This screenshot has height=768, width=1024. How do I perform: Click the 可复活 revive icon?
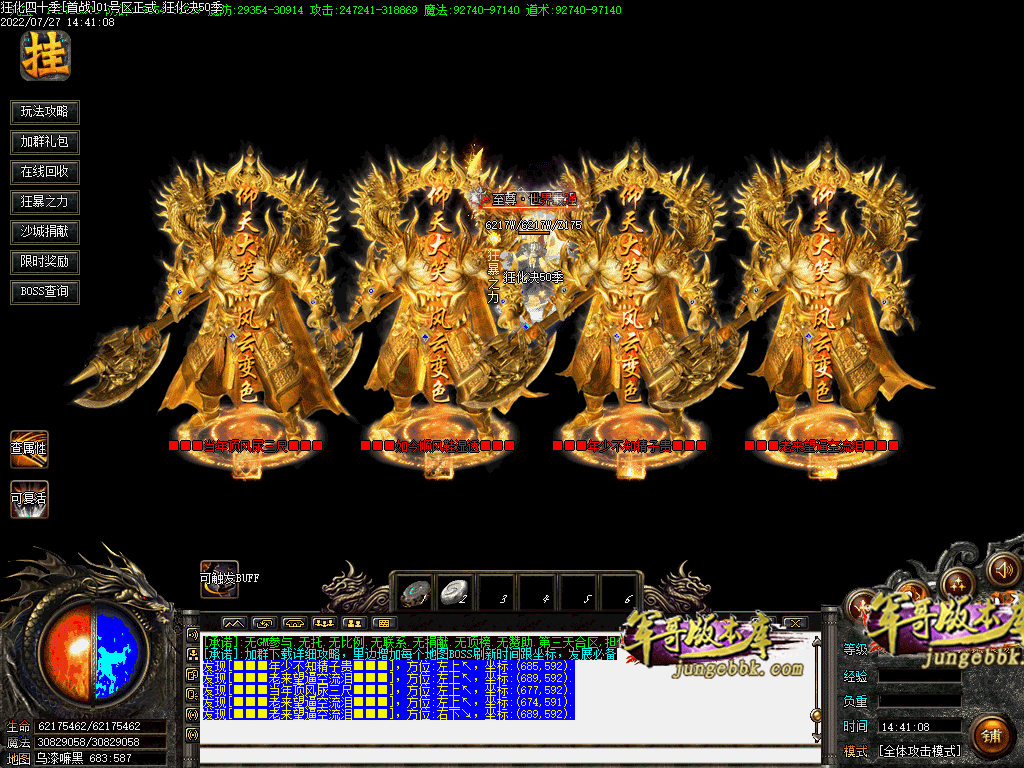(x=29, y=499)
